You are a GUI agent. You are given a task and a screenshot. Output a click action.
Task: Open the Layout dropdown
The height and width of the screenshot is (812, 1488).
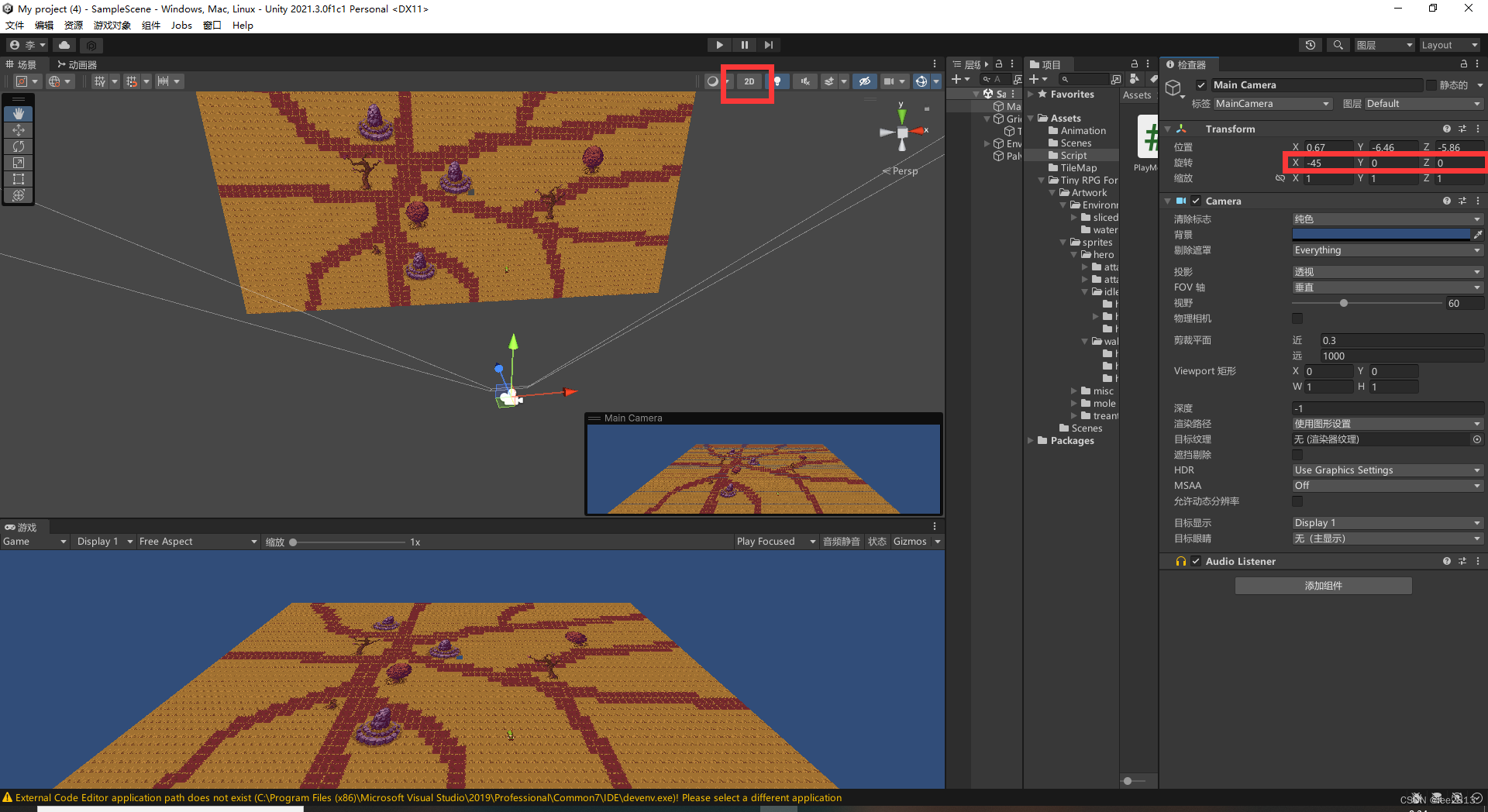(1449, 45)
